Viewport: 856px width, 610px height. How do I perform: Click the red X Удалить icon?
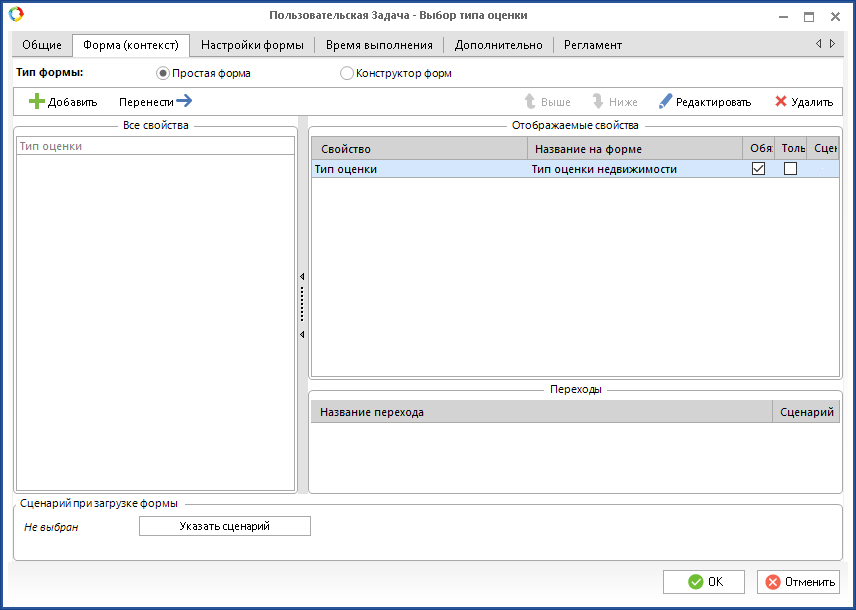coord(780,102)
